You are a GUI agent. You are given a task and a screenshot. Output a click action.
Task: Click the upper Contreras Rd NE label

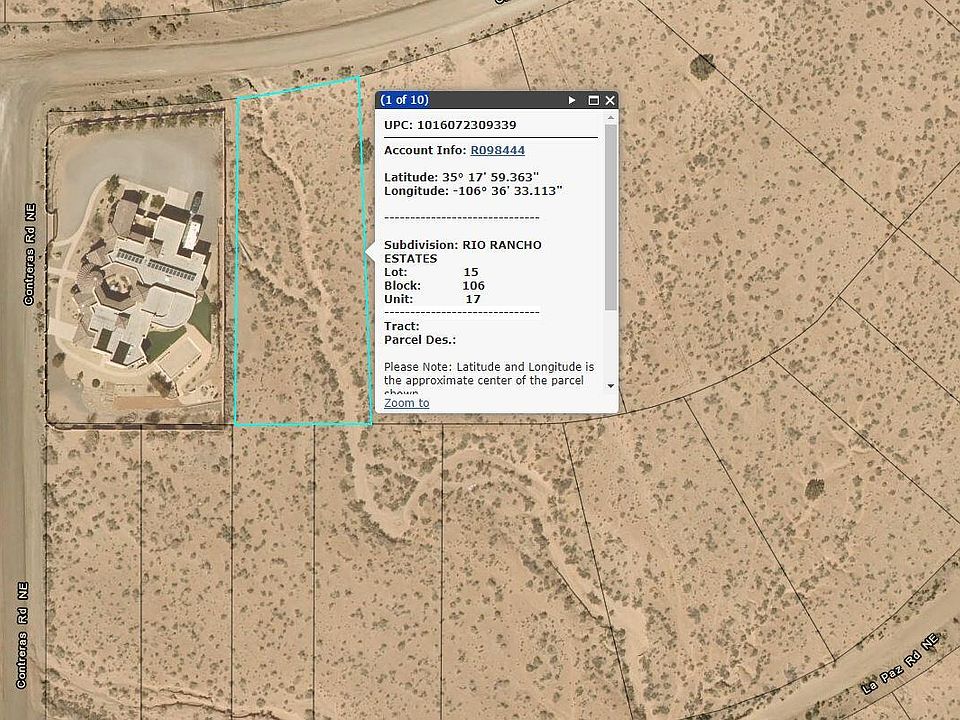29,255
